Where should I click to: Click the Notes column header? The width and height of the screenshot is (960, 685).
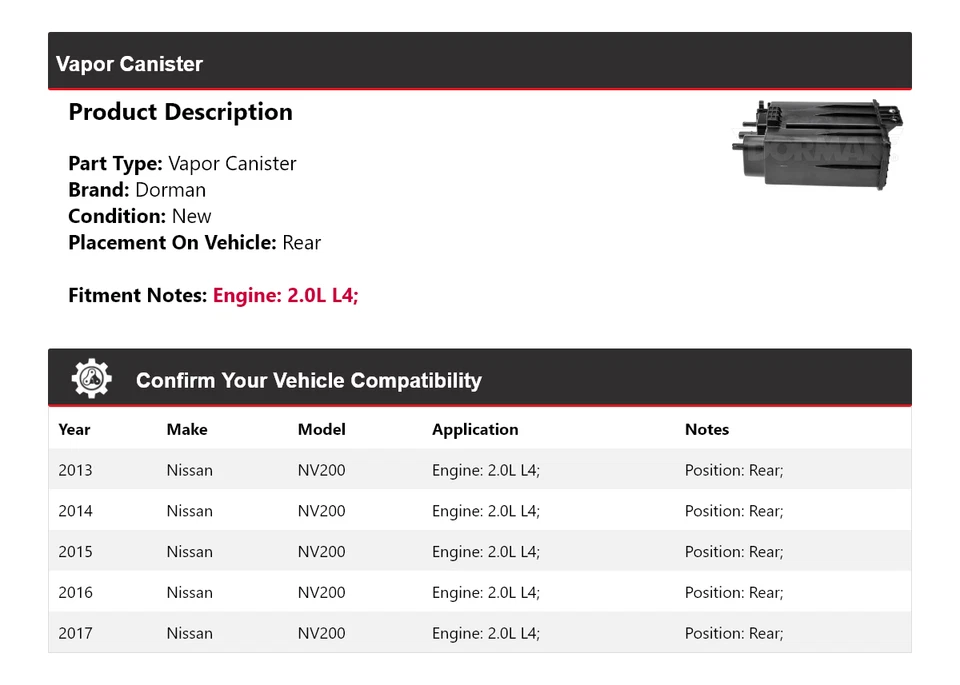(707, 429)
